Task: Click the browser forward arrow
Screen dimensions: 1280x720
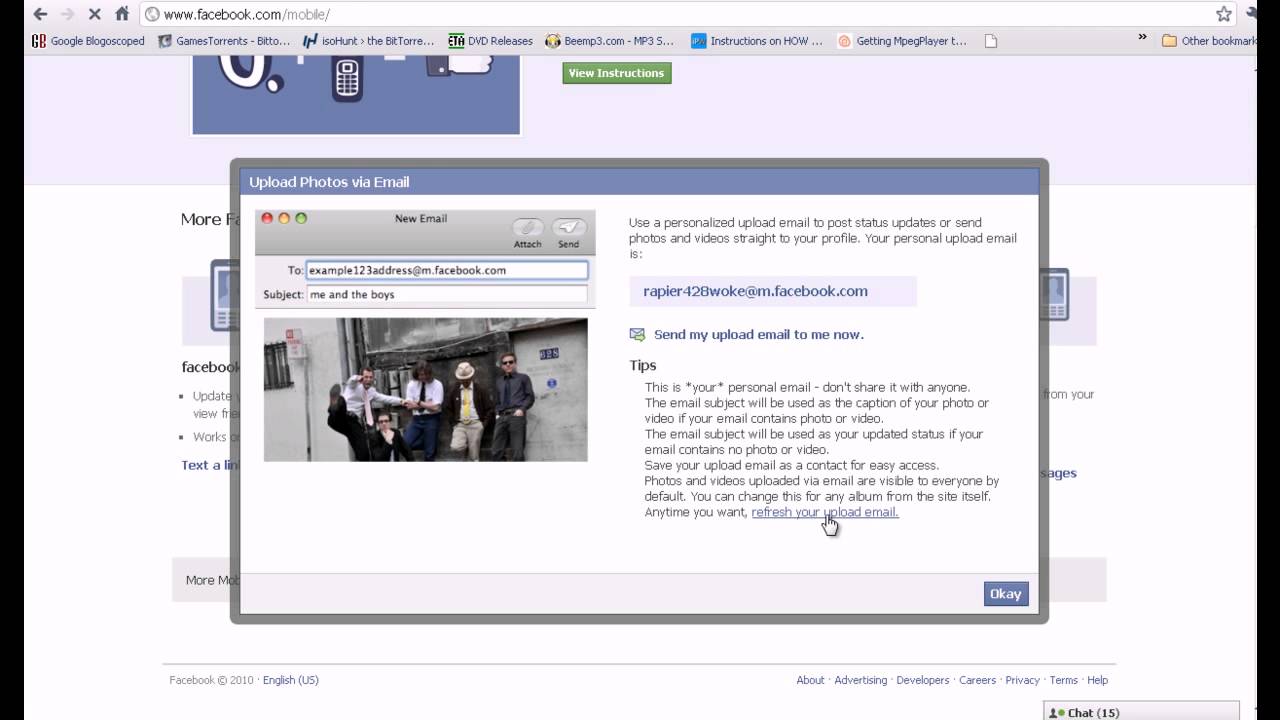Action: [x=67, y=14]
